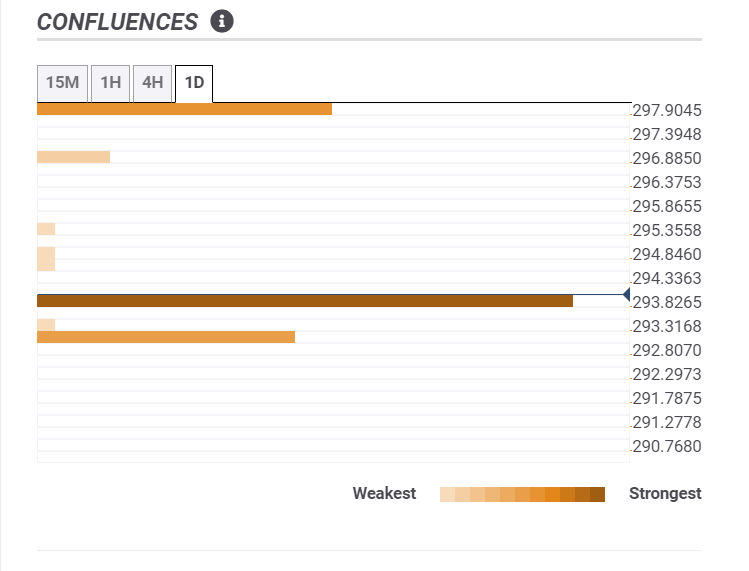Click the light bar at 296.8850
This screenshot has width=749, height=571.
point(73,156)
